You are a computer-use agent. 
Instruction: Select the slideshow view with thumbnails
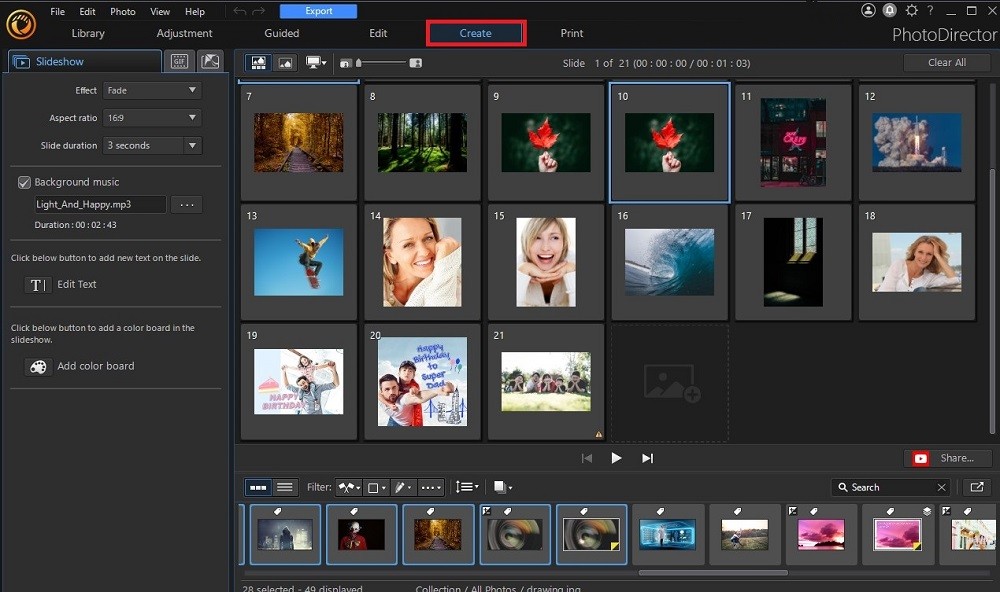258,62
